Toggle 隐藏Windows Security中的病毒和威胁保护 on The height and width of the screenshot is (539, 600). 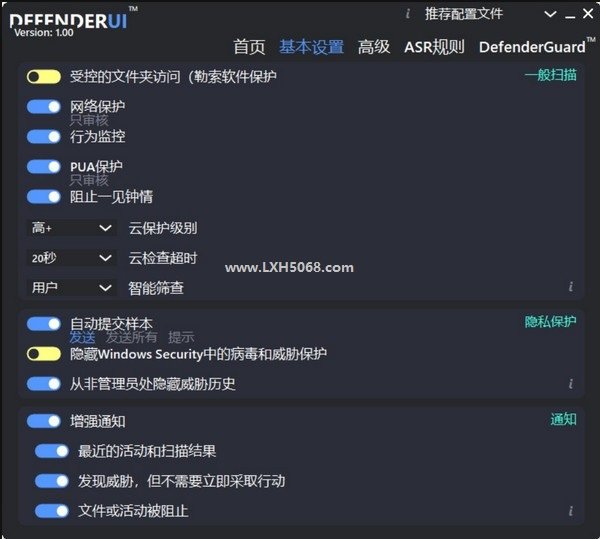(x=44, y=353)
